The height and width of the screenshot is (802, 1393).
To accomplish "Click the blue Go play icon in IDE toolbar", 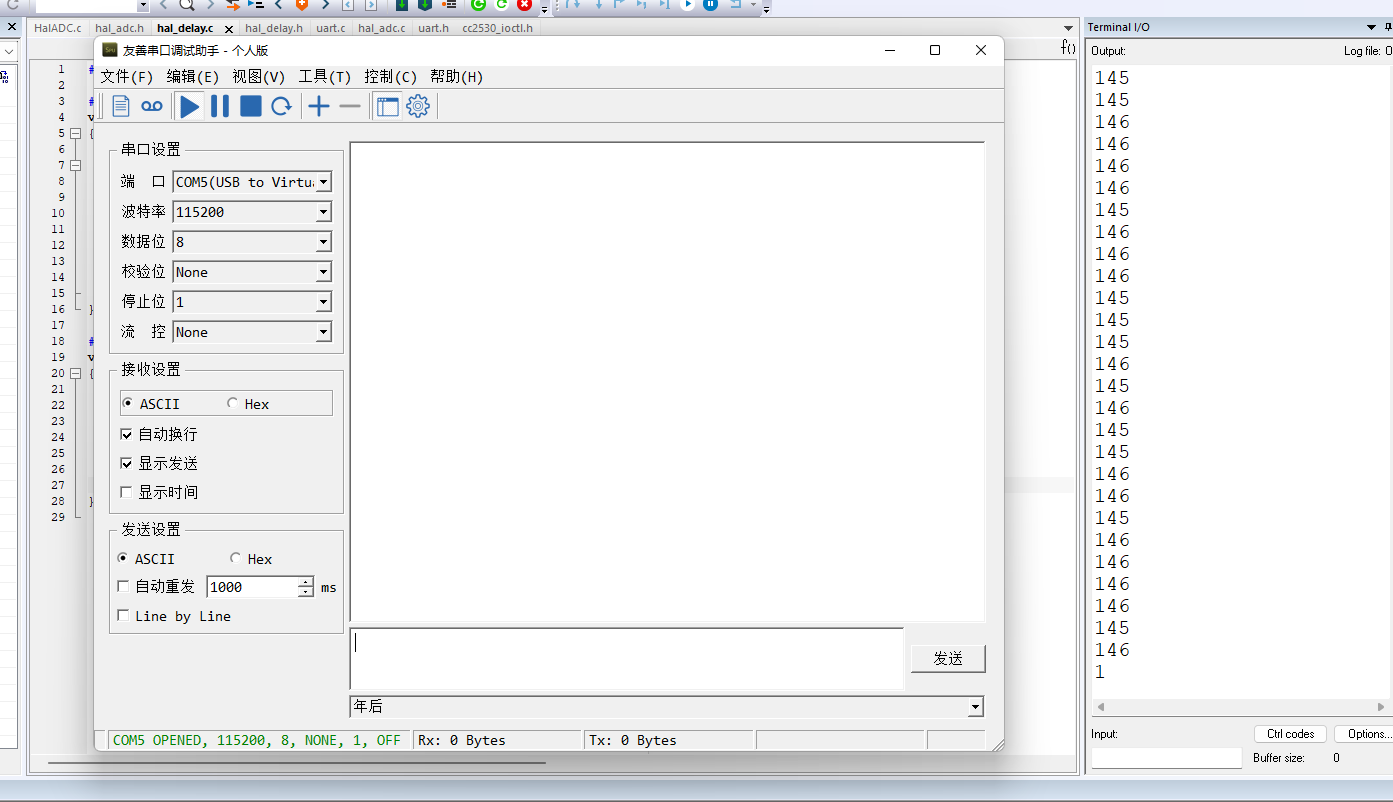I will [688, 5].
